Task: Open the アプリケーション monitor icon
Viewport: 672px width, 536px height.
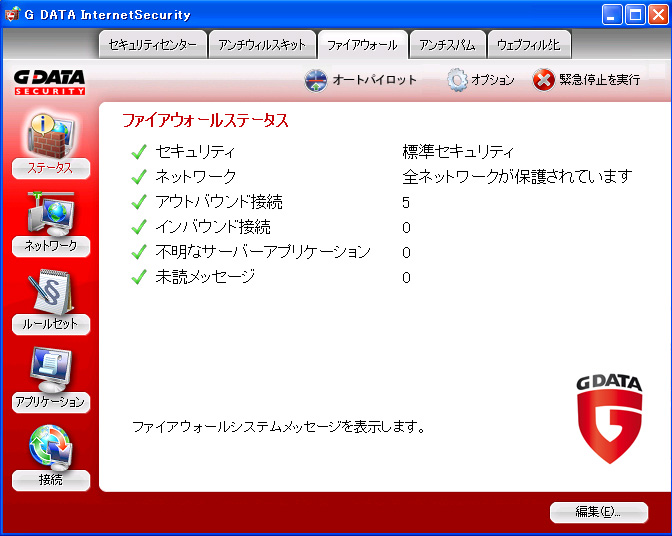Action: 51,369
